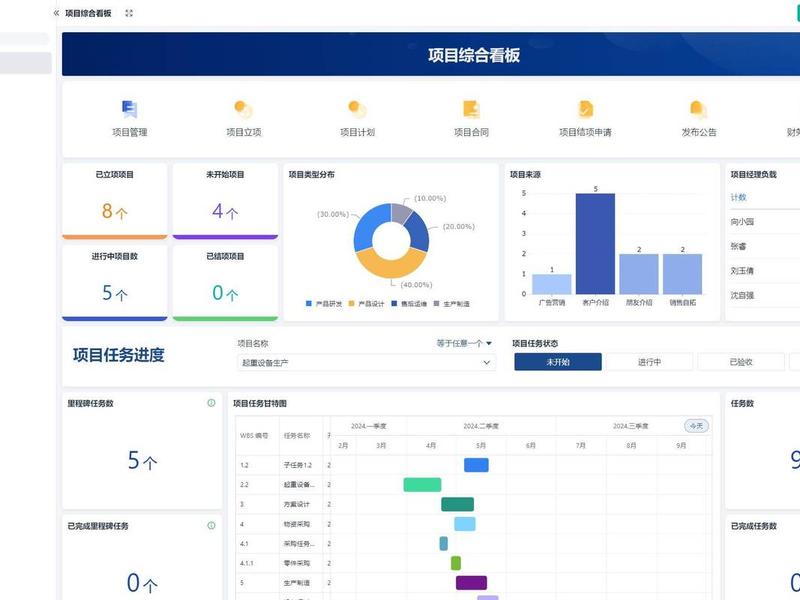Click the fullscreen icon beside 项目综合看板 tab

click(129, 13)
